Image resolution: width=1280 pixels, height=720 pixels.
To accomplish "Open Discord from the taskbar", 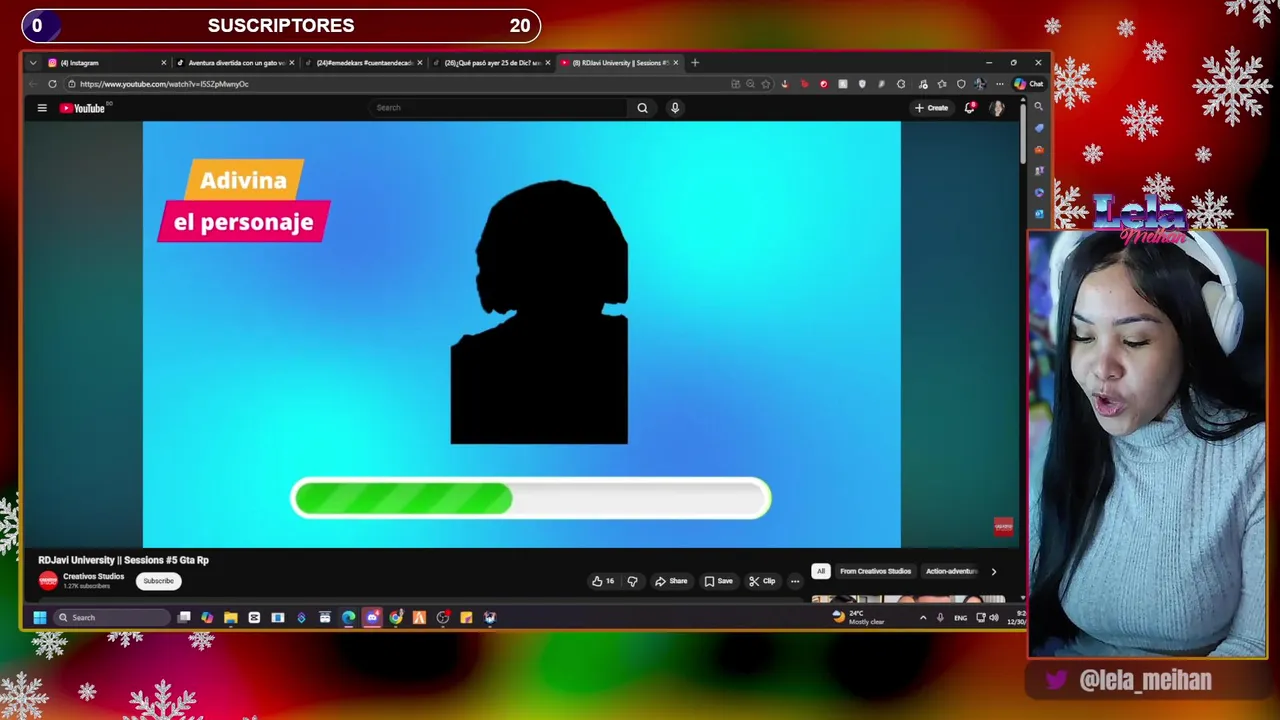I will click(372, 618).
